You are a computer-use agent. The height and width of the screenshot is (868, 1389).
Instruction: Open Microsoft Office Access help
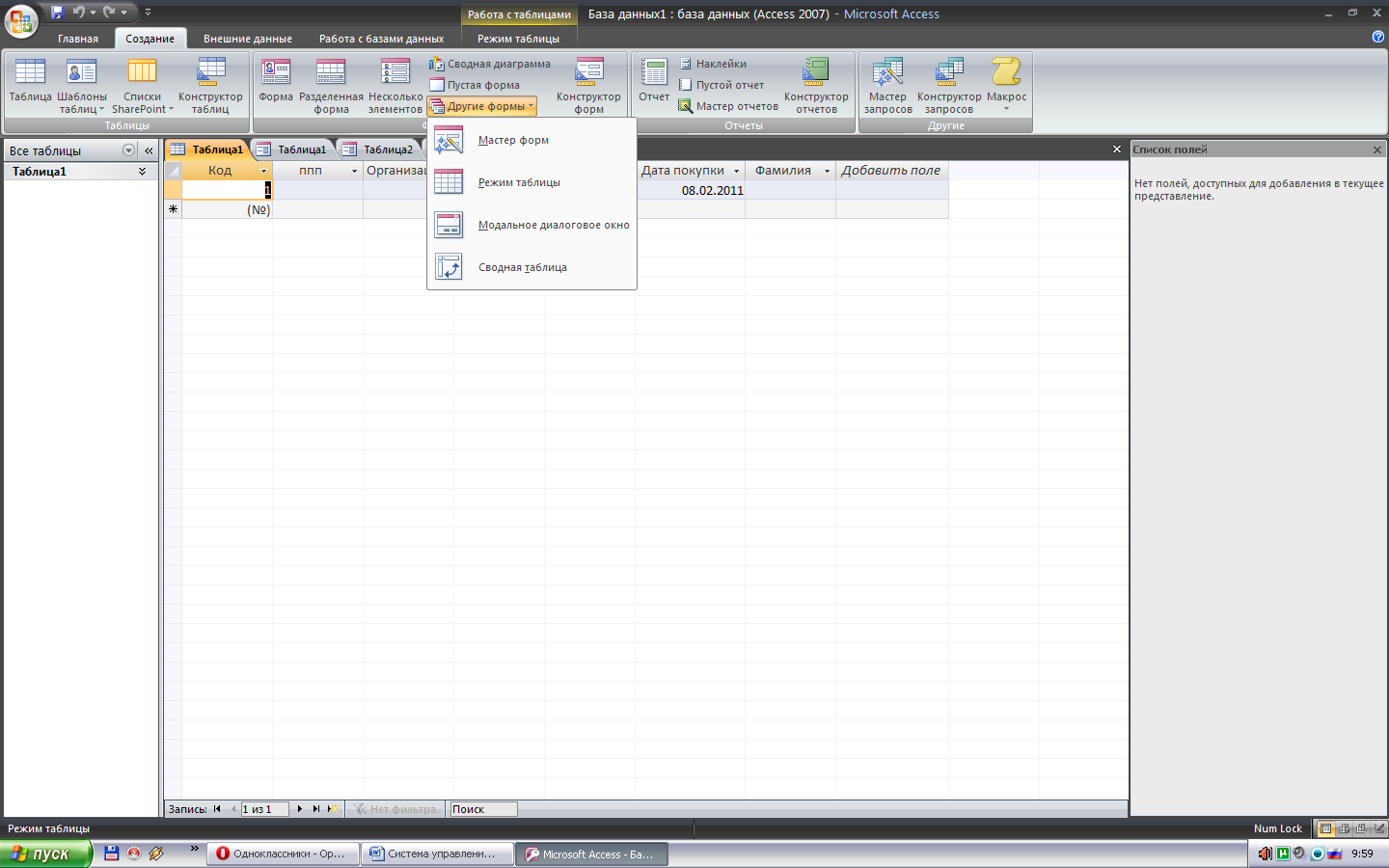pyautogui.click(x=1377, y=37)
